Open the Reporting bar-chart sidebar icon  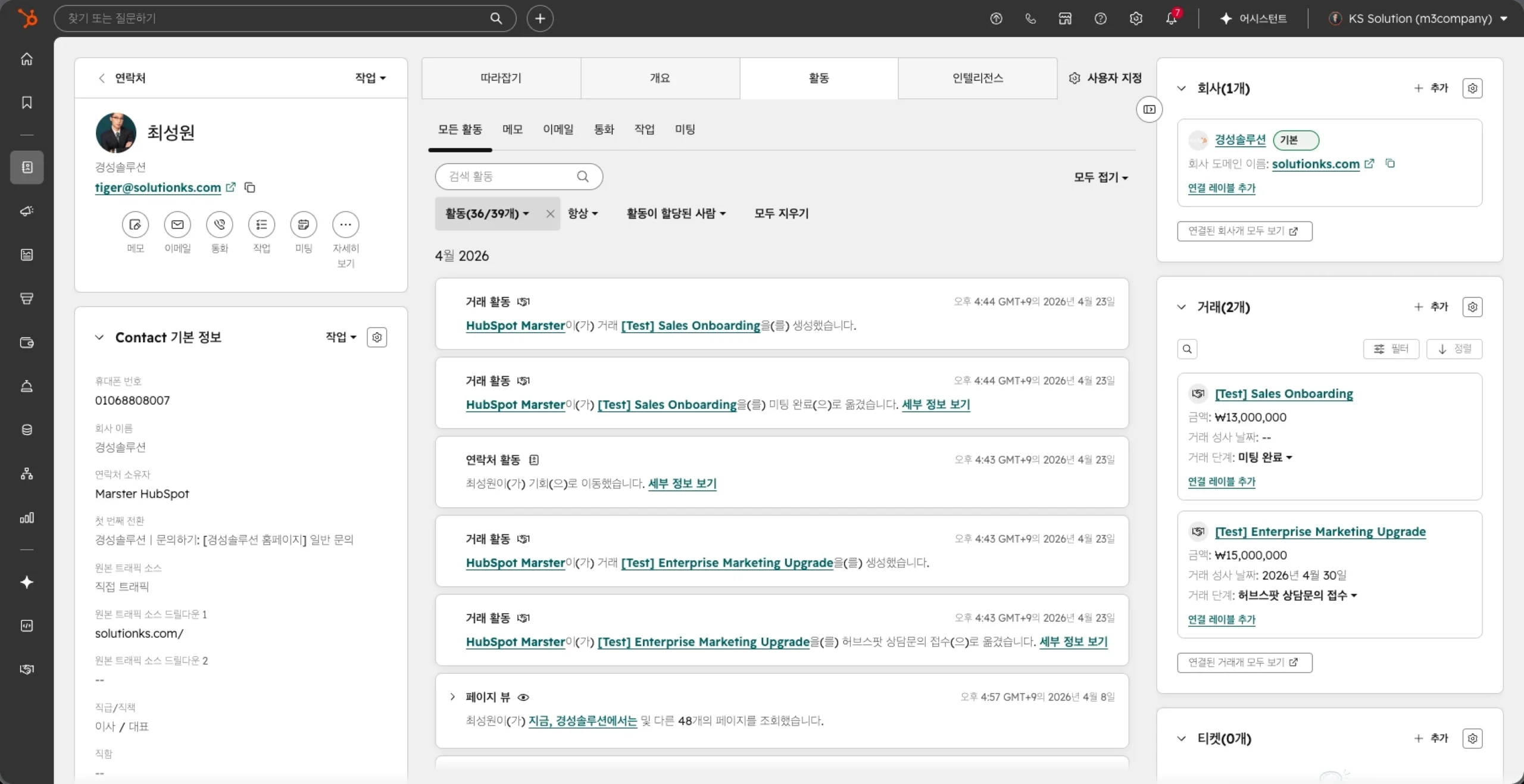27,518
